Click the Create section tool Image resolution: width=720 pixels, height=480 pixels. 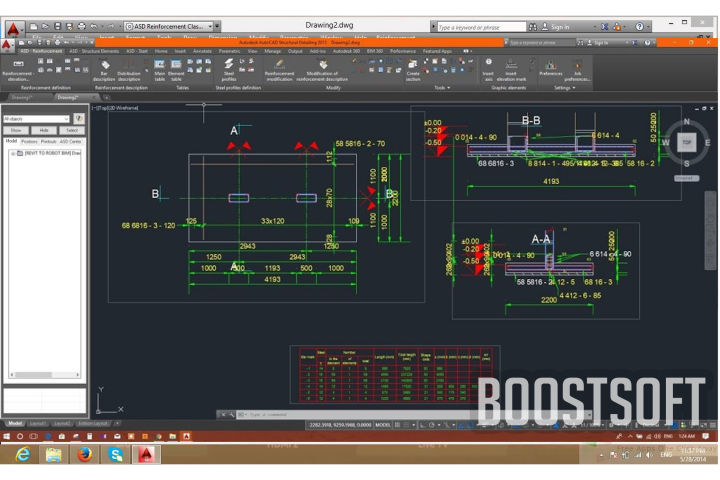[x=413, y=70]
